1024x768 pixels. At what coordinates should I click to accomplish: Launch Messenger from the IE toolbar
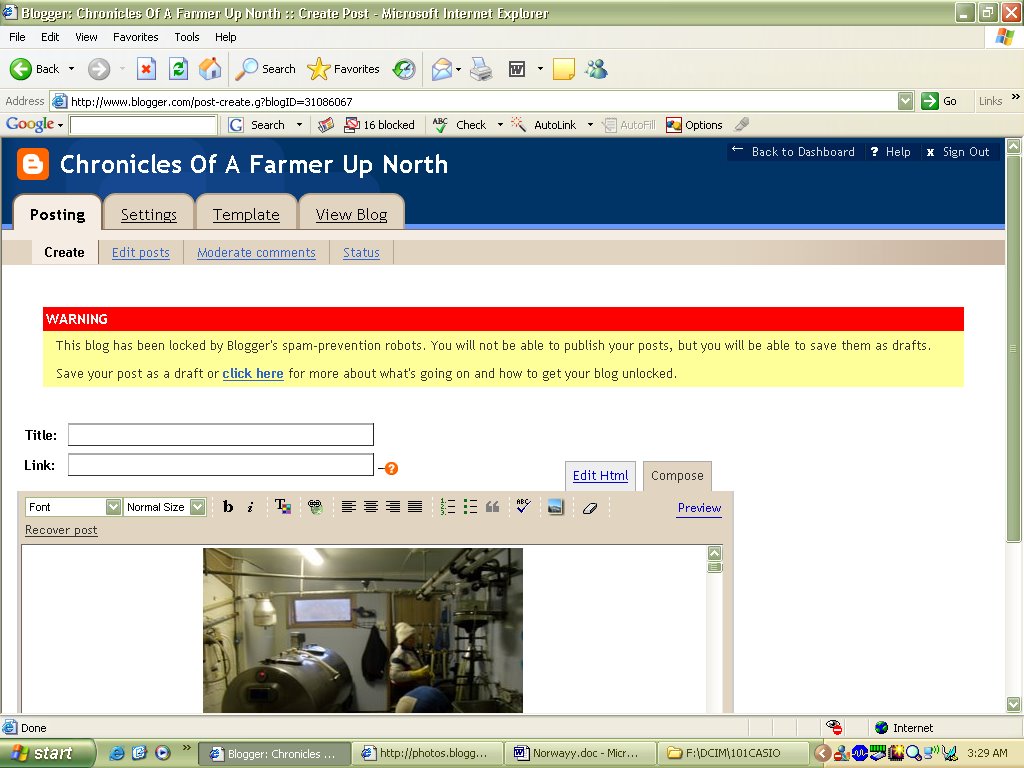point(596,69)
